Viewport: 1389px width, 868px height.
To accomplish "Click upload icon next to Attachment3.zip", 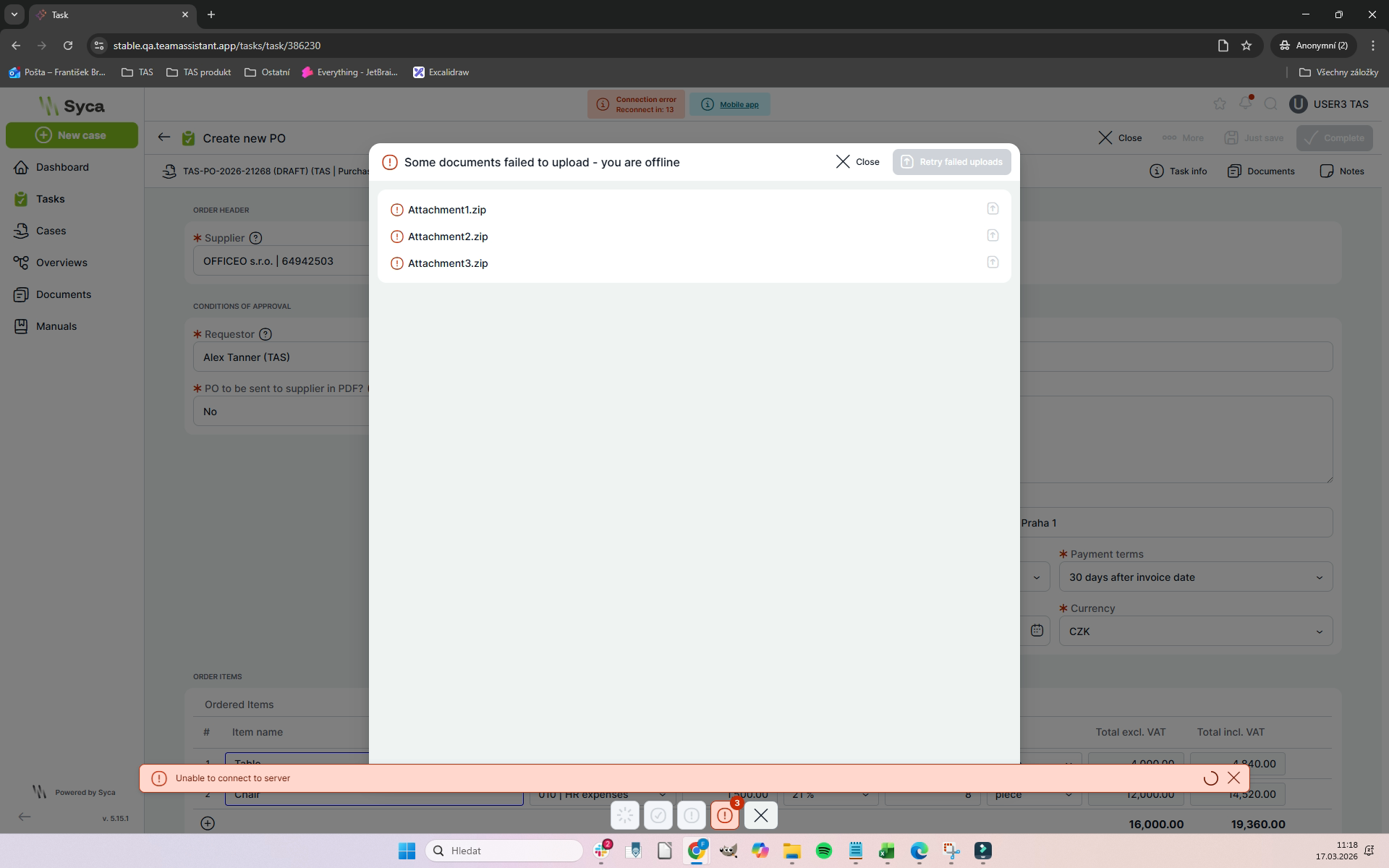I will tap(993, 262).
